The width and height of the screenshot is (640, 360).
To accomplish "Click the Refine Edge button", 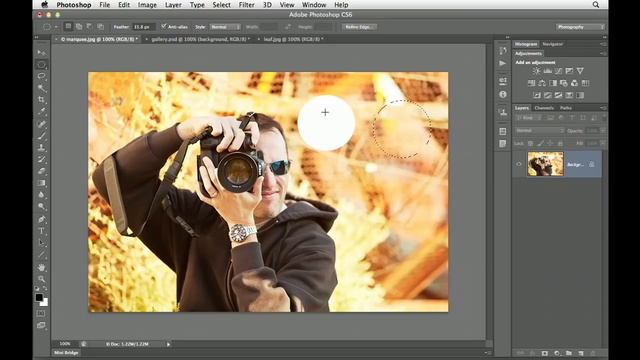I will pyautogui.click(x=358, y=27).
